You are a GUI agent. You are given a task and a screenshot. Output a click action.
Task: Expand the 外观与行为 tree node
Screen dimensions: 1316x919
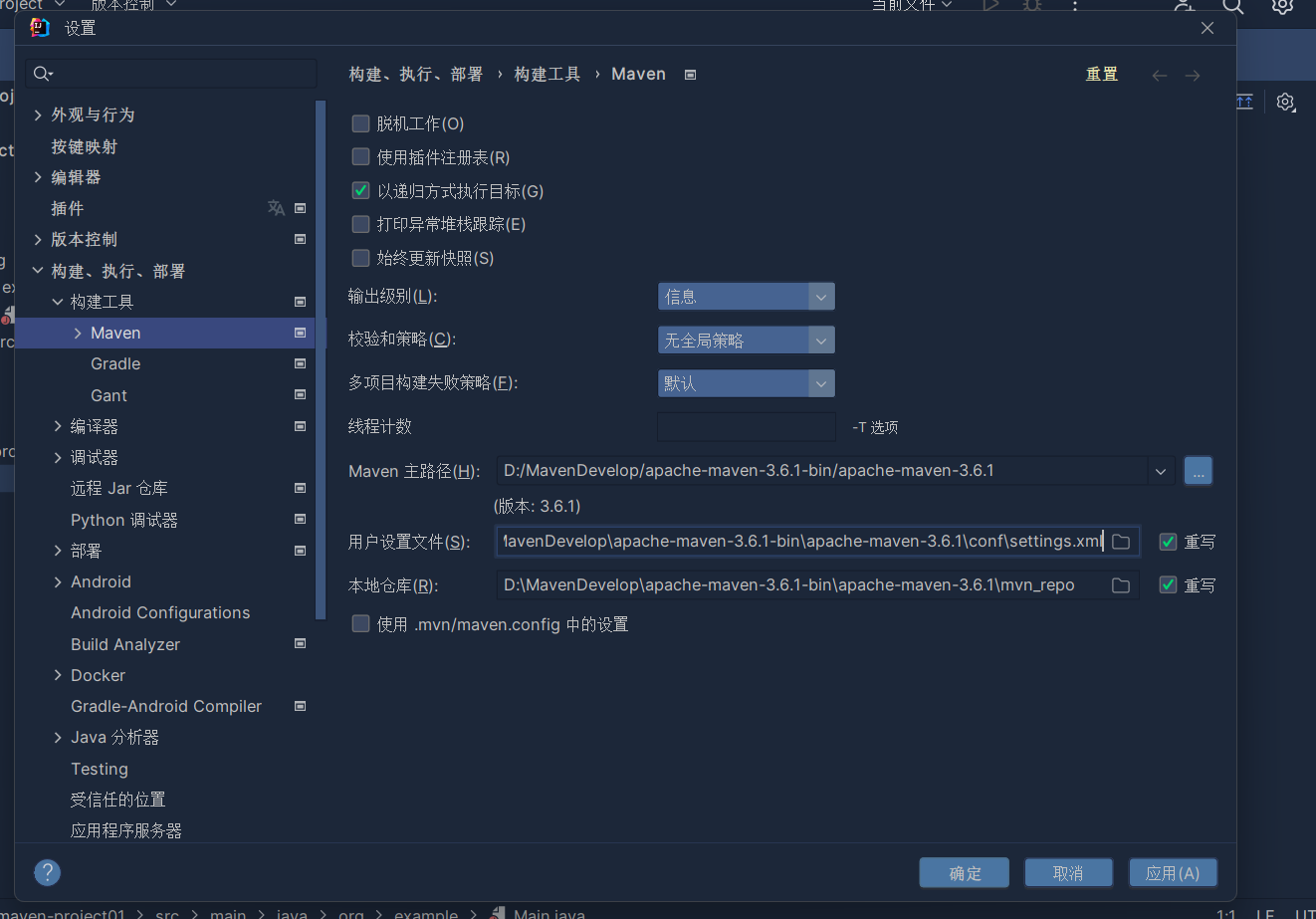click(38, 115)
